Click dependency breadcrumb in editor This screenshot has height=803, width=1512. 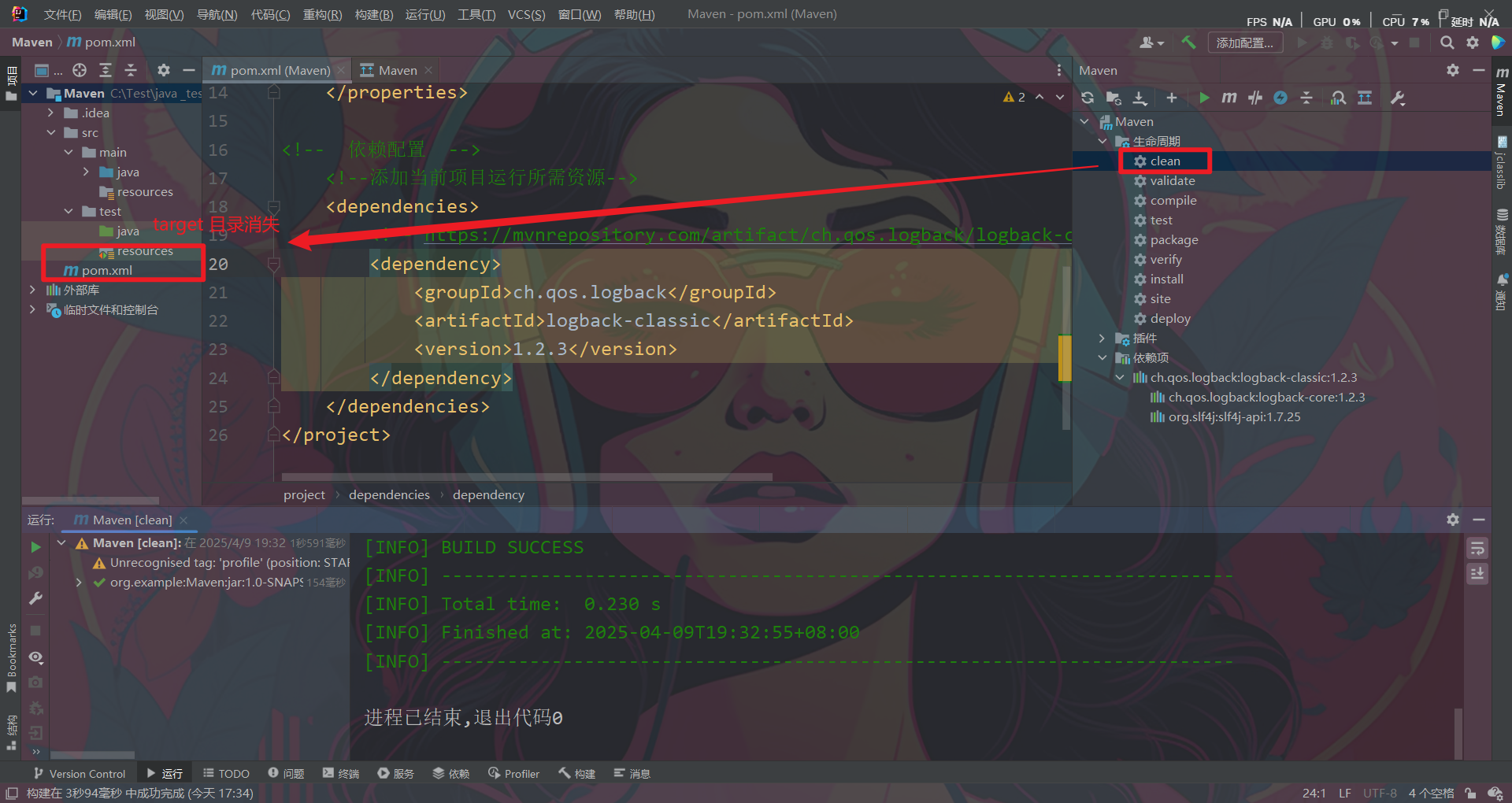(488, 494)
